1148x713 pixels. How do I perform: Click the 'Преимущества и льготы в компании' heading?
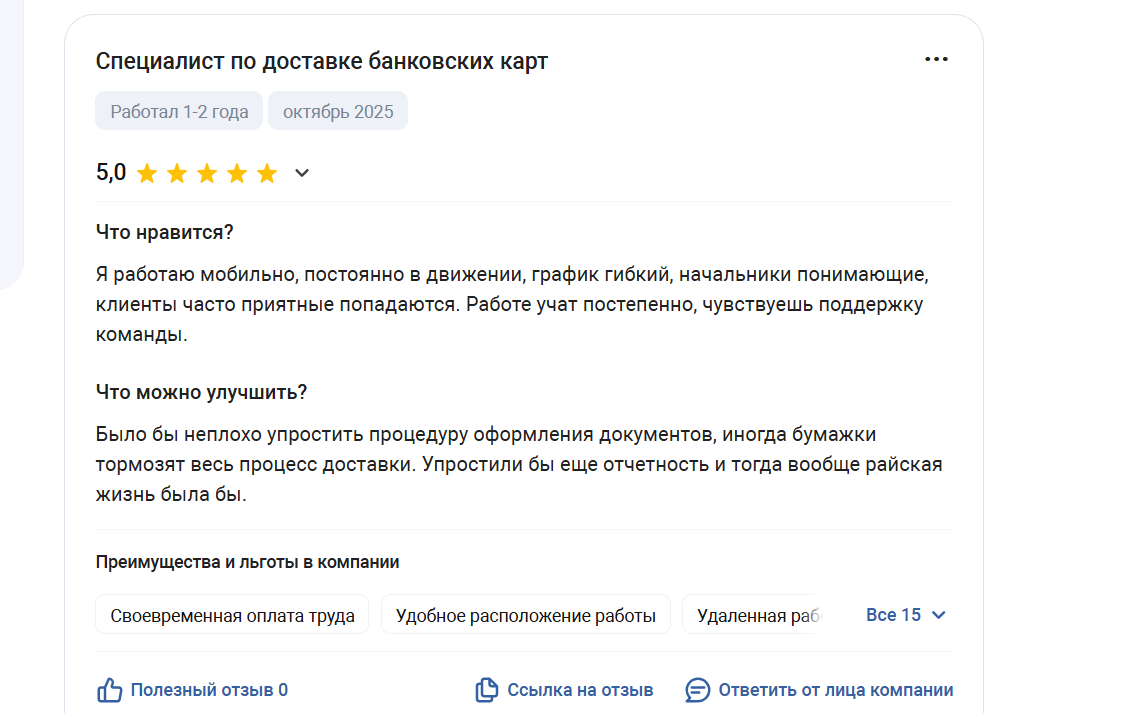pyautogui.click(x=247, y=562)
